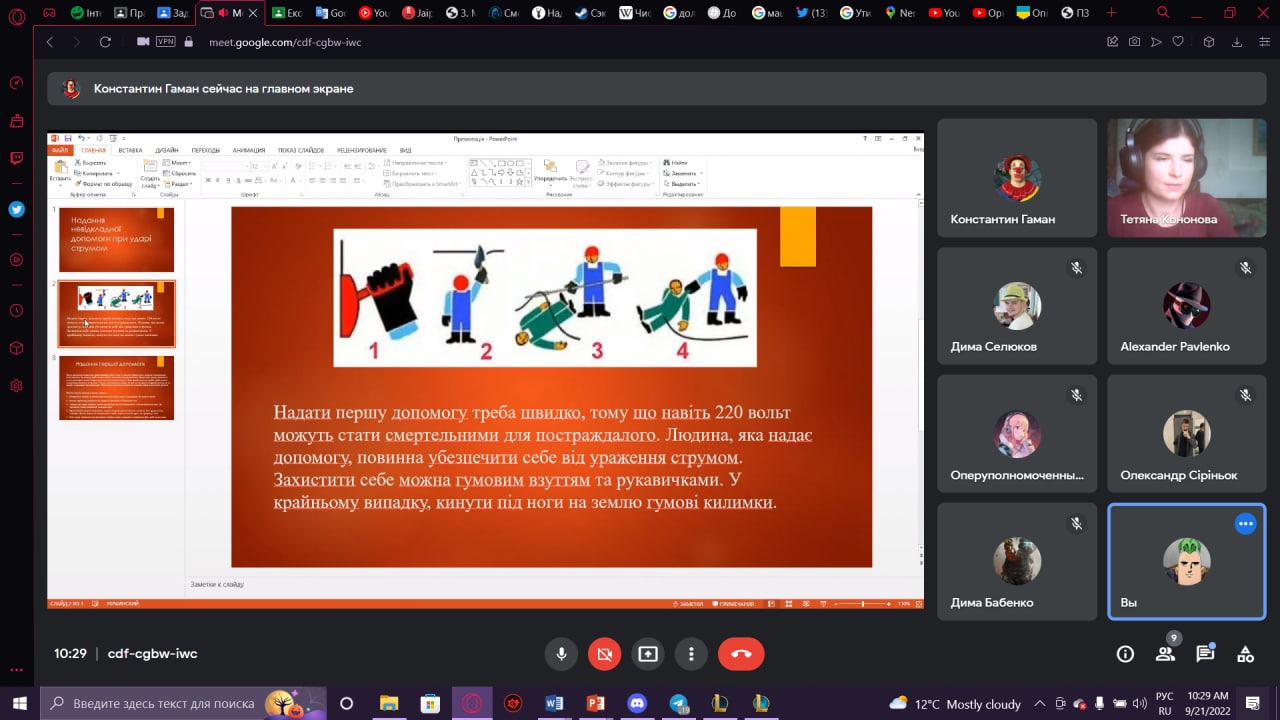Open Twitter in Opera sidebar
1280x720 pixels.
[x=16, y=209]
